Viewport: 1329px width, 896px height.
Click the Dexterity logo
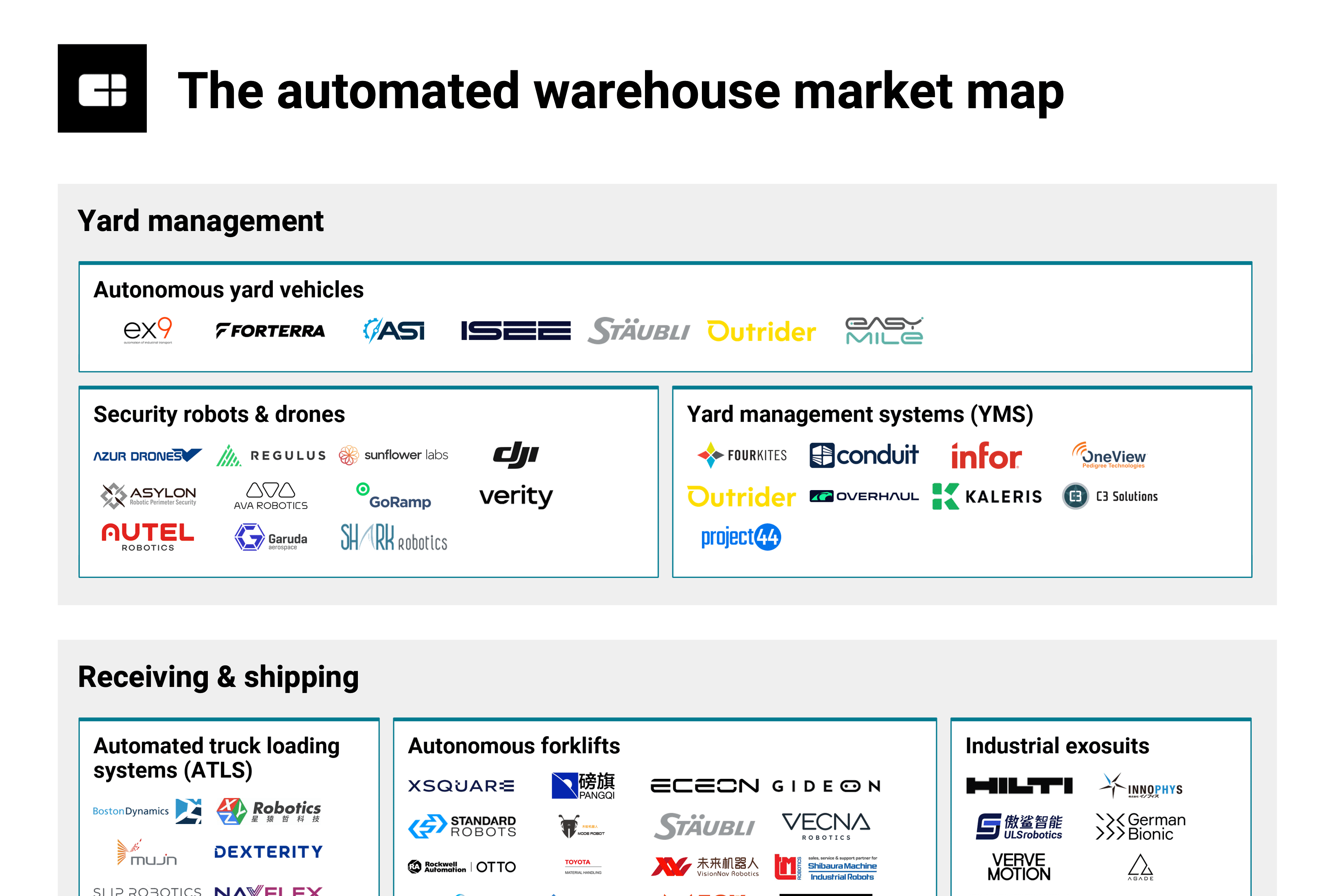(x=268, y=852)
